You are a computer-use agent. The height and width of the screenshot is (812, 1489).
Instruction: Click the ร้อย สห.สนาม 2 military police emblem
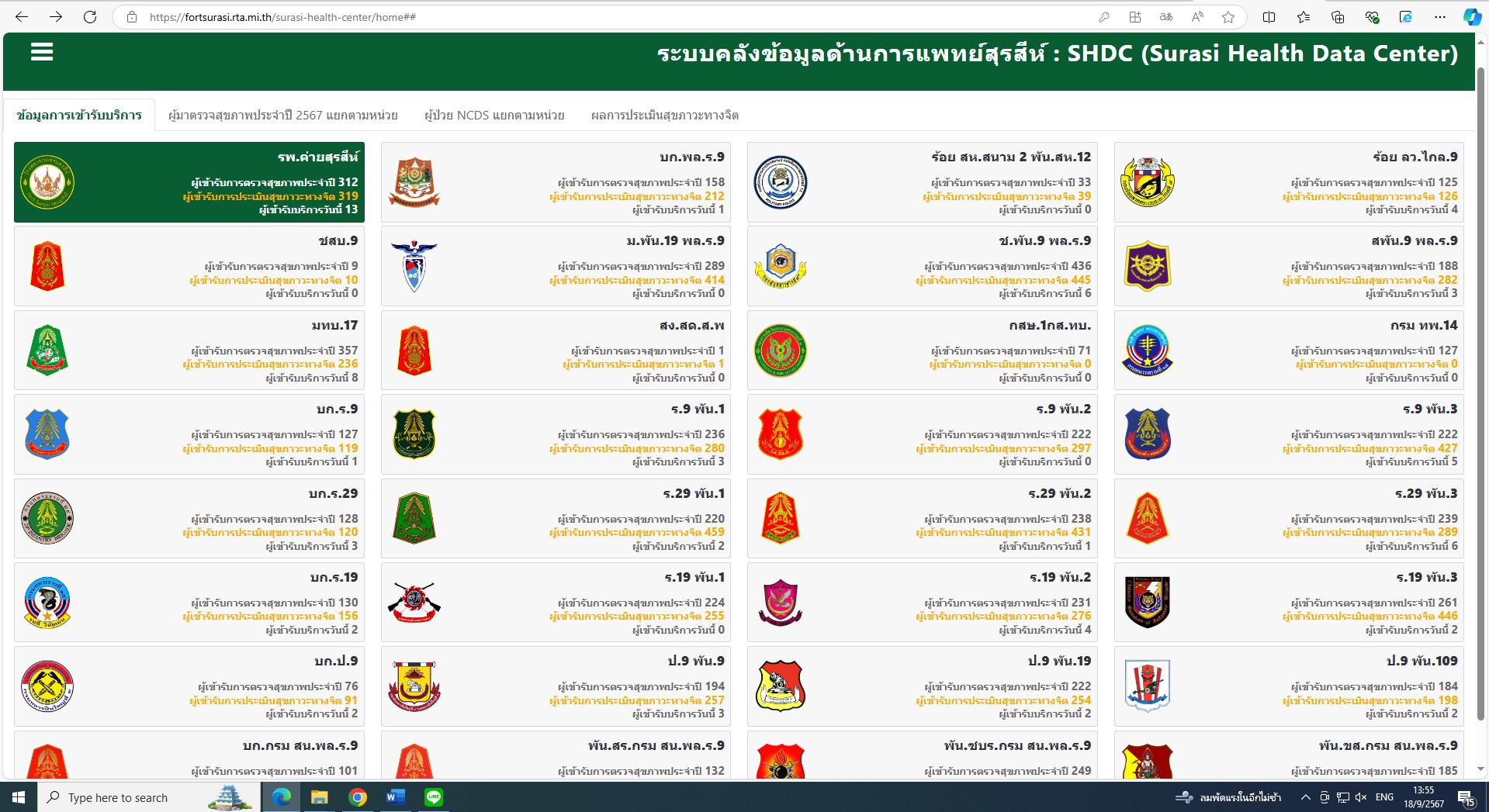point(781,182)
